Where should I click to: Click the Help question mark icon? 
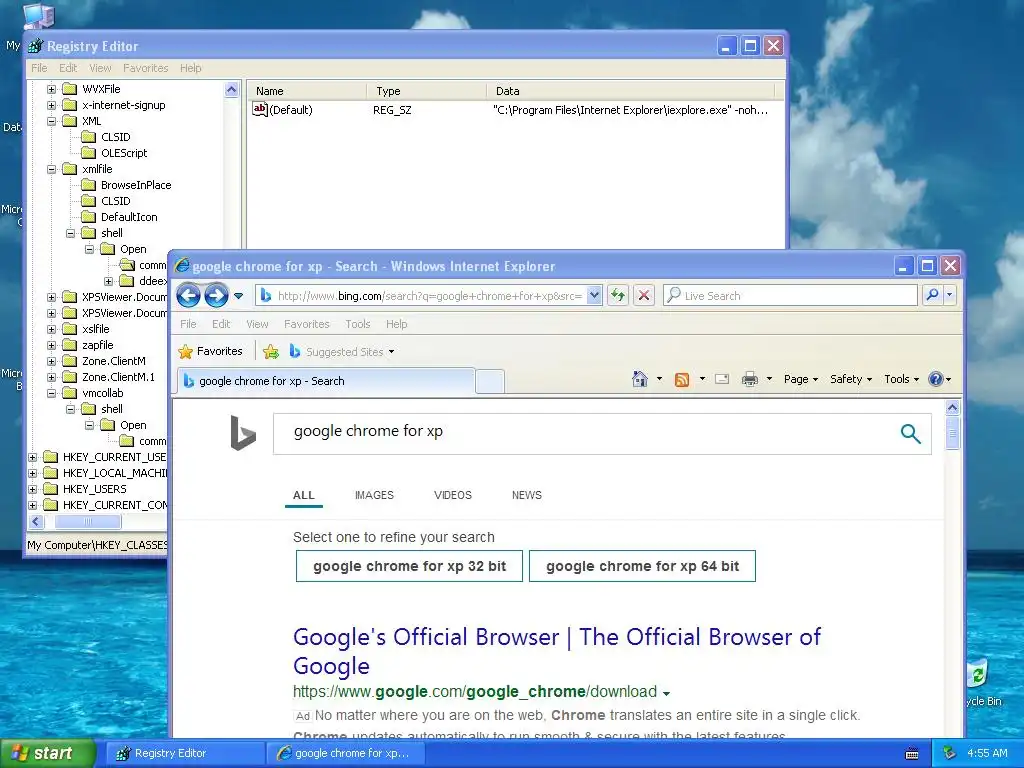pyautogui.click(x=936, y=379)
